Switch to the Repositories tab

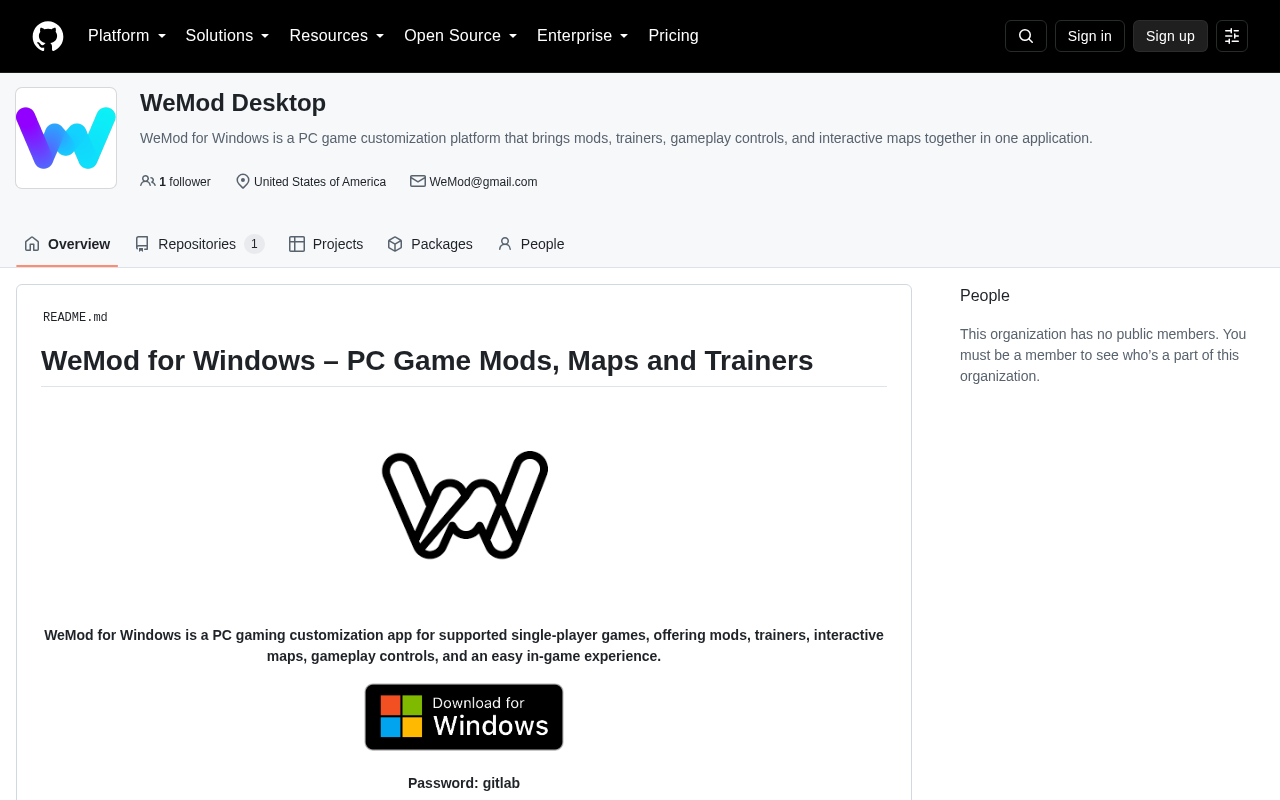click(200, 244)
